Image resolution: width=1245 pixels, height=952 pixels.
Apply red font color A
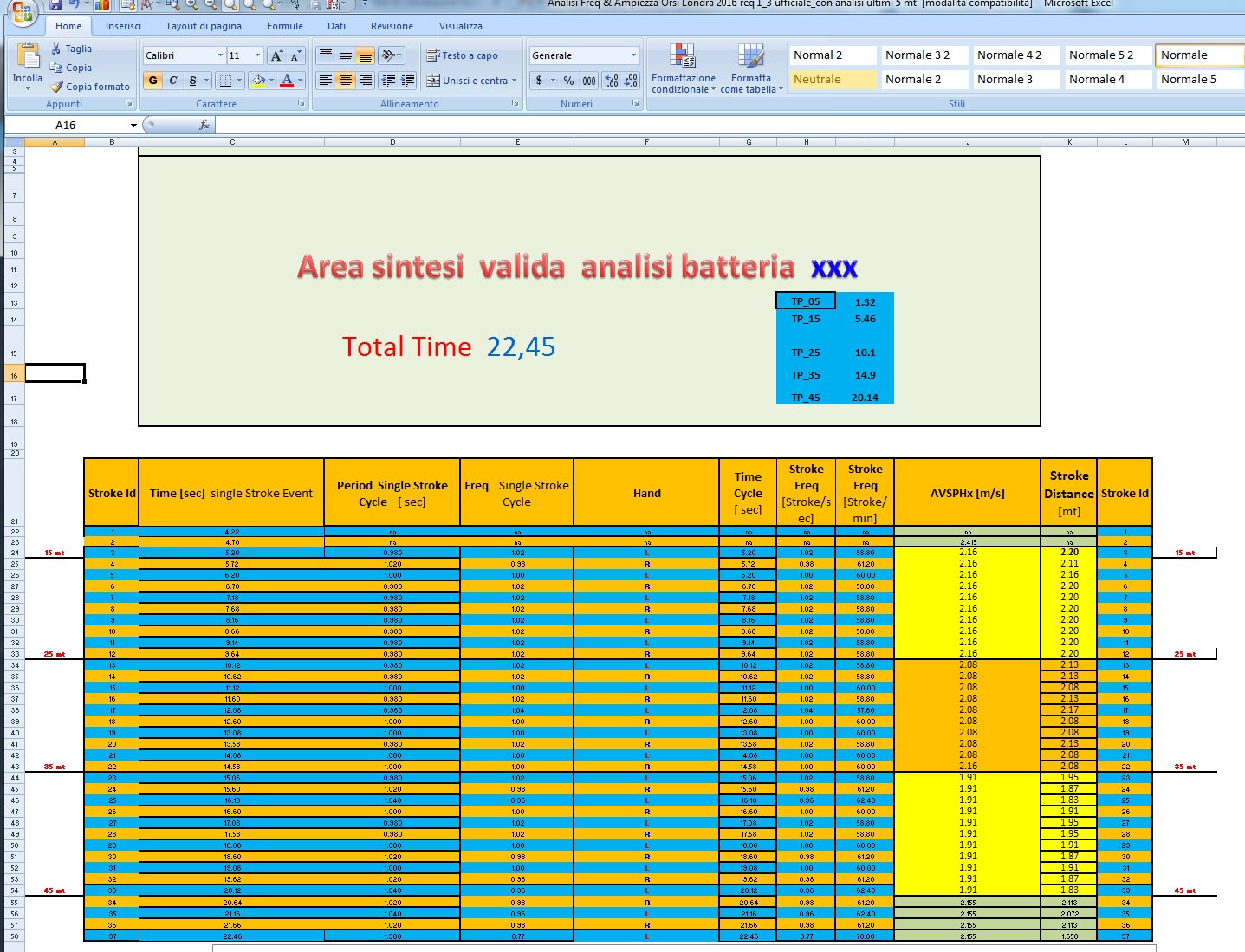point(287,81)
